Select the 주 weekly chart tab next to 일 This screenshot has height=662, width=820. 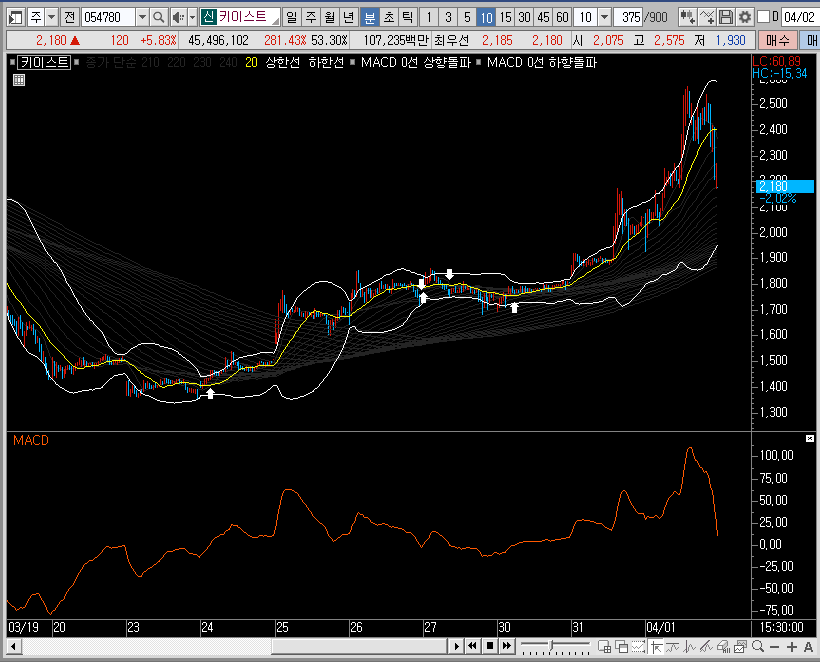click(311, 17)
